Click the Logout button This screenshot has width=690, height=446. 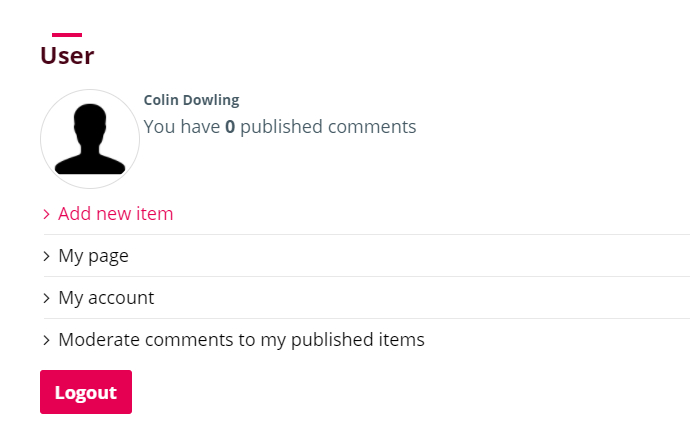click(x=86, y=392)
